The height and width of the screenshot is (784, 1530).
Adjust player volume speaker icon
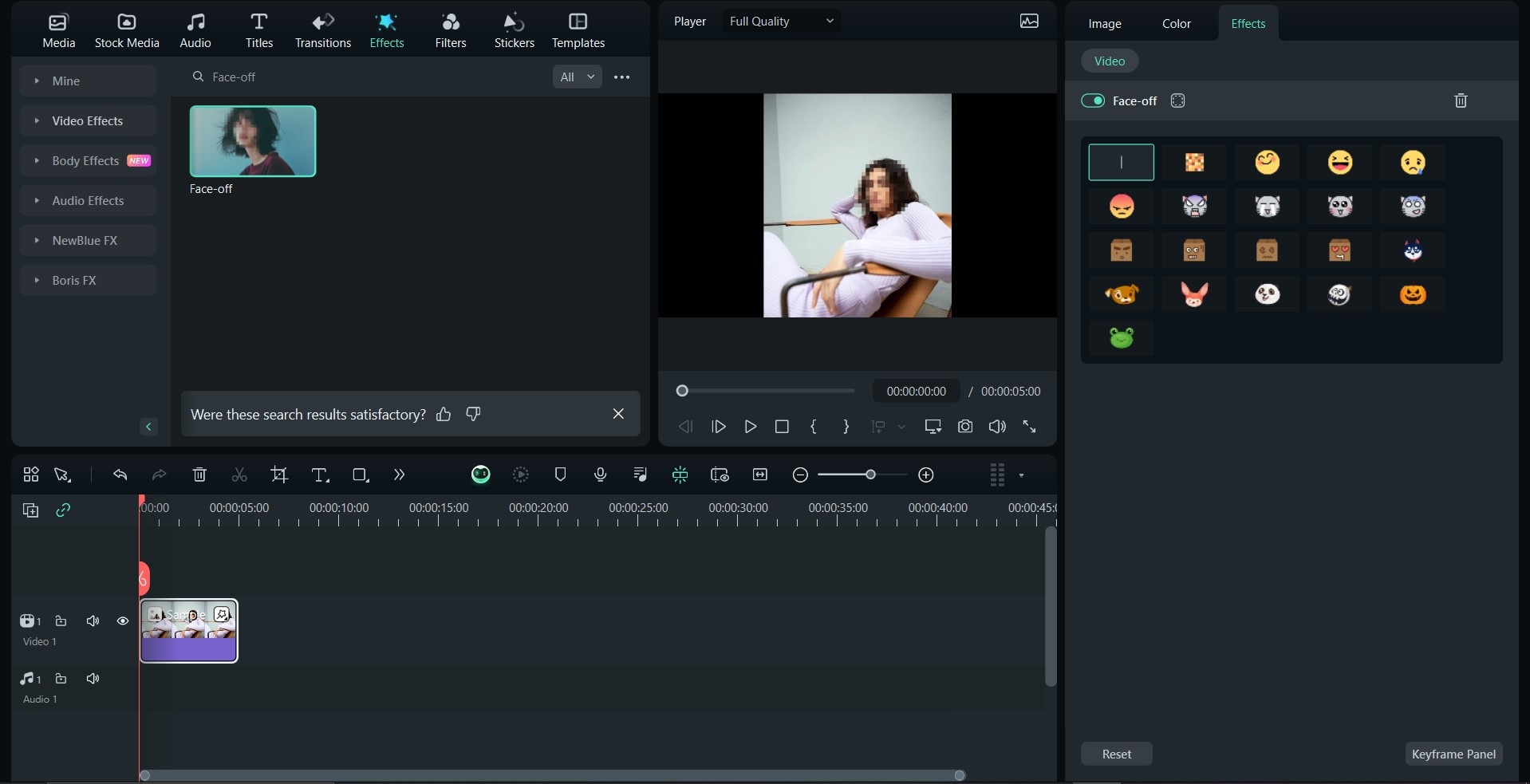pyautogui.click(x=997, y=427)
